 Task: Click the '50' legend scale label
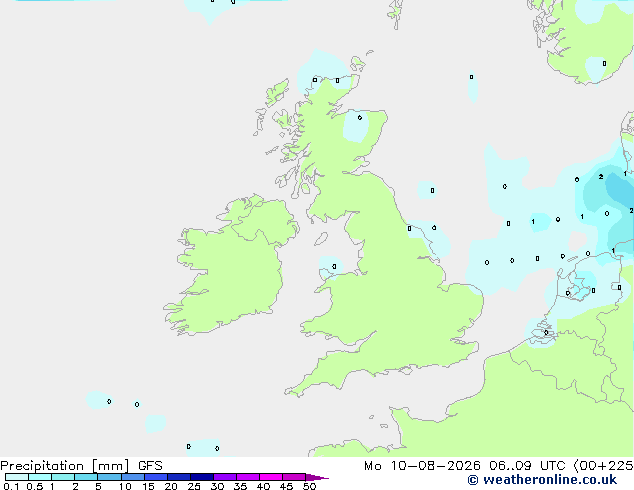pos(309,486)
